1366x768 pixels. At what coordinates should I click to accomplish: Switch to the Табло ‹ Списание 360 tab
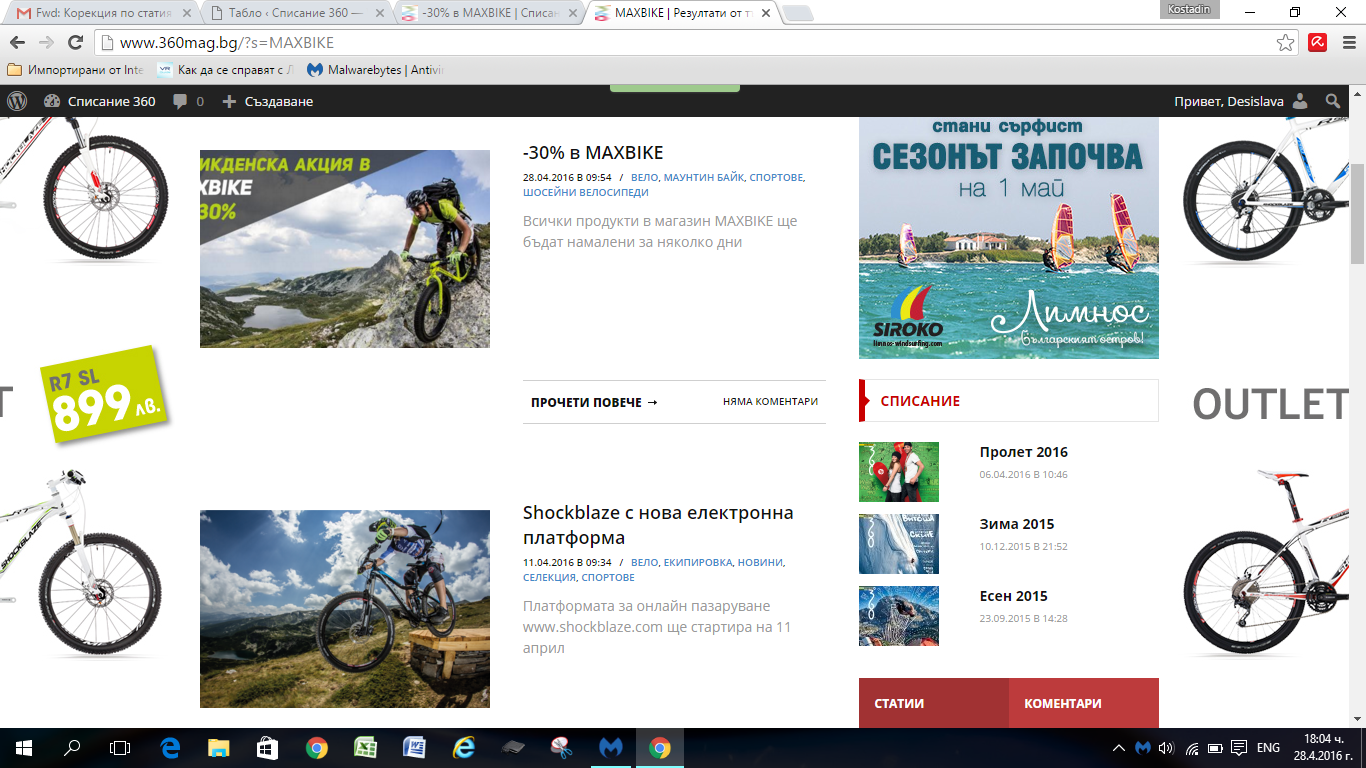click(x=297, y=14)
